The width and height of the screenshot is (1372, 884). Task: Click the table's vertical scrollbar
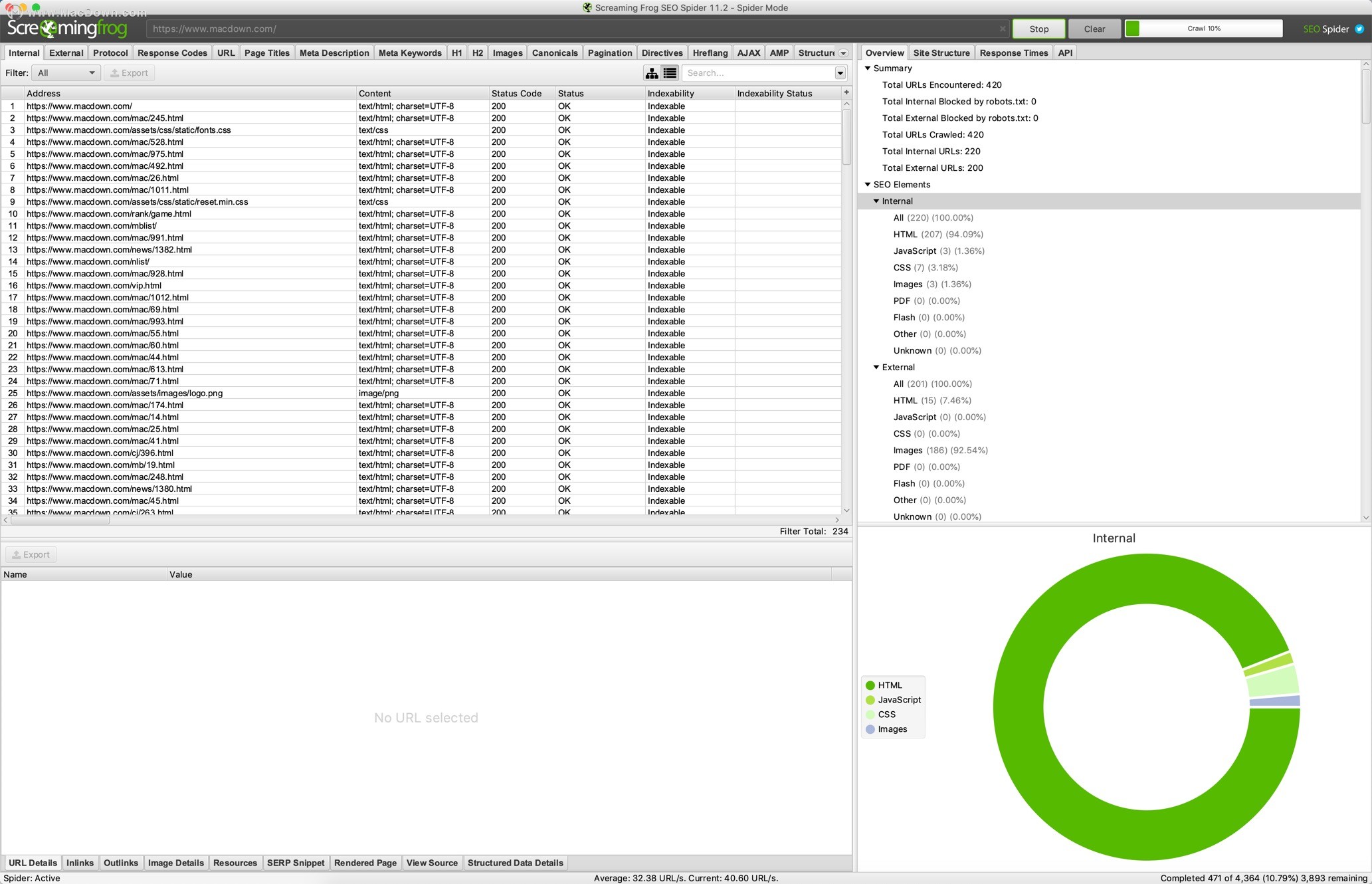[846, 136]
